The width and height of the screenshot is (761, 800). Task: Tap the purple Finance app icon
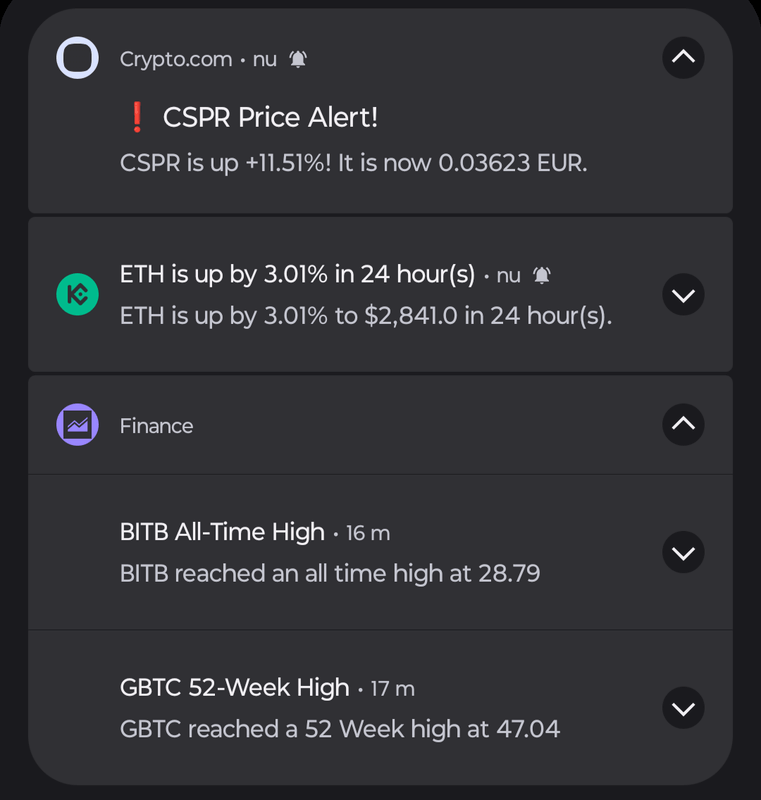click(77, 425)
